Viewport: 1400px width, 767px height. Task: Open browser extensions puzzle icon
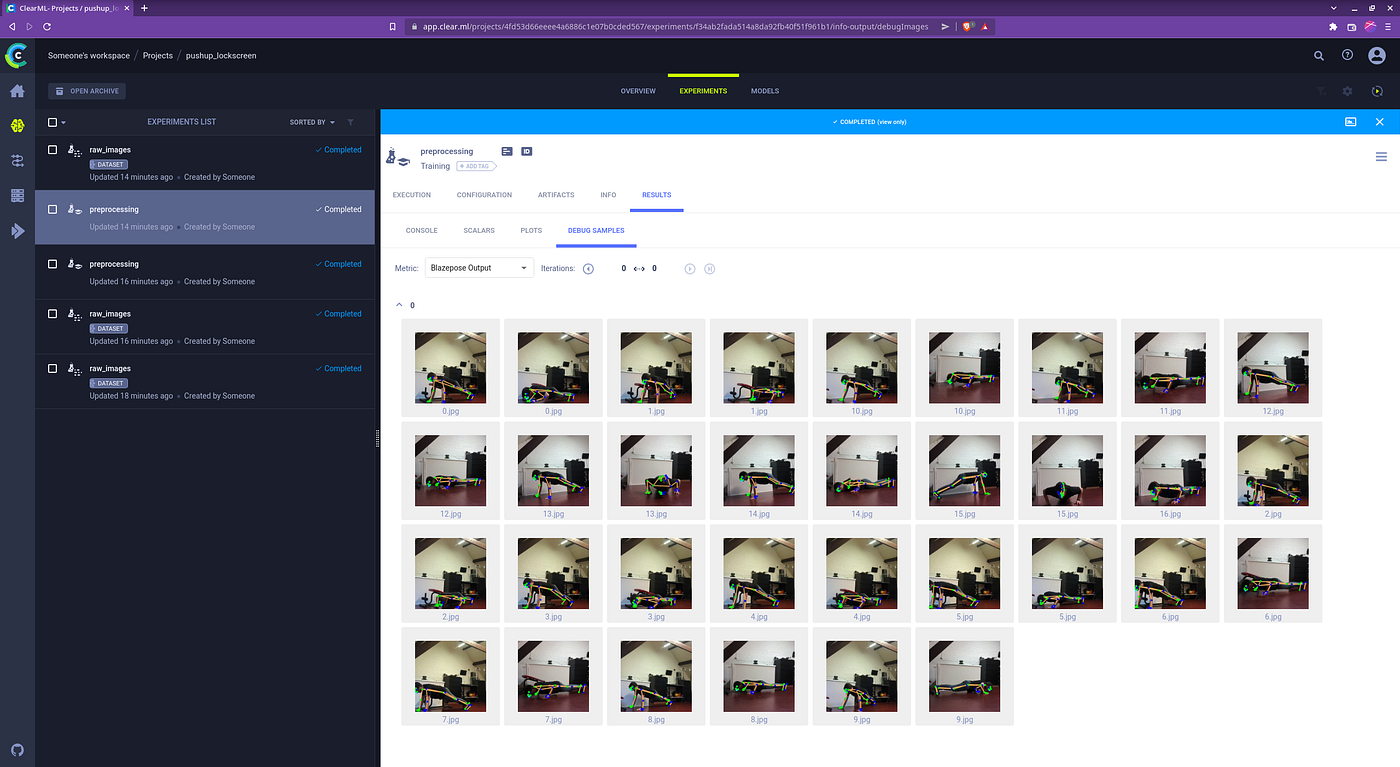(1333, 27)
